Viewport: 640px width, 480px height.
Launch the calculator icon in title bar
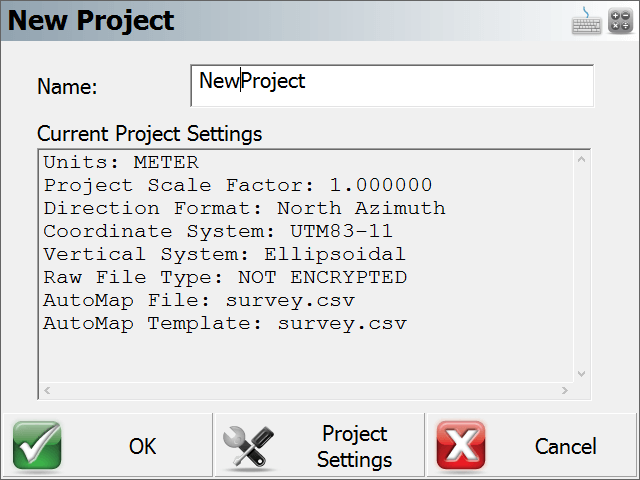pos(620,21)
